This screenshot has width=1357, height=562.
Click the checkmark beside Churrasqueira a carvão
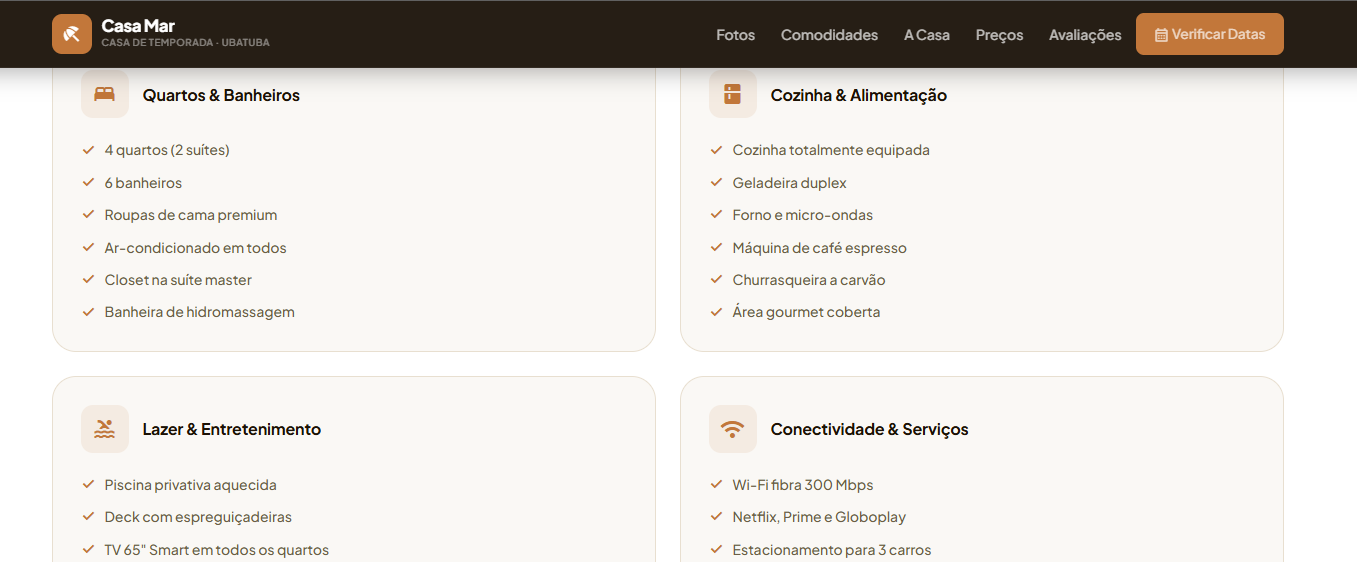click(x=716, y=280)
